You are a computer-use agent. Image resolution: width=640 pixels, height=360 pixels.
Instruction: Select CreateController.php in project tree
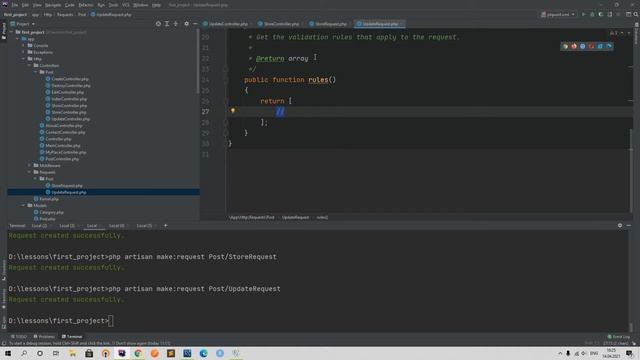(70, 79)
